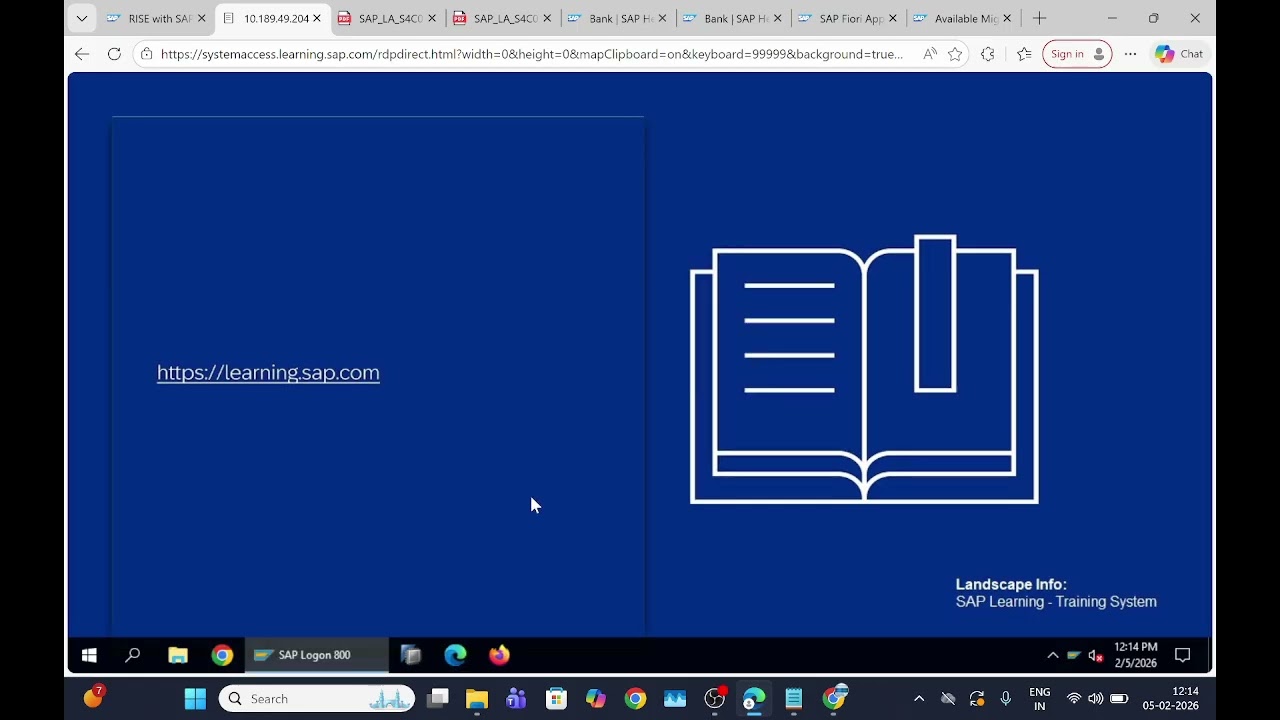Check the host battery status icon
Screen dimensions: 1280x720
coord(1119,698)
